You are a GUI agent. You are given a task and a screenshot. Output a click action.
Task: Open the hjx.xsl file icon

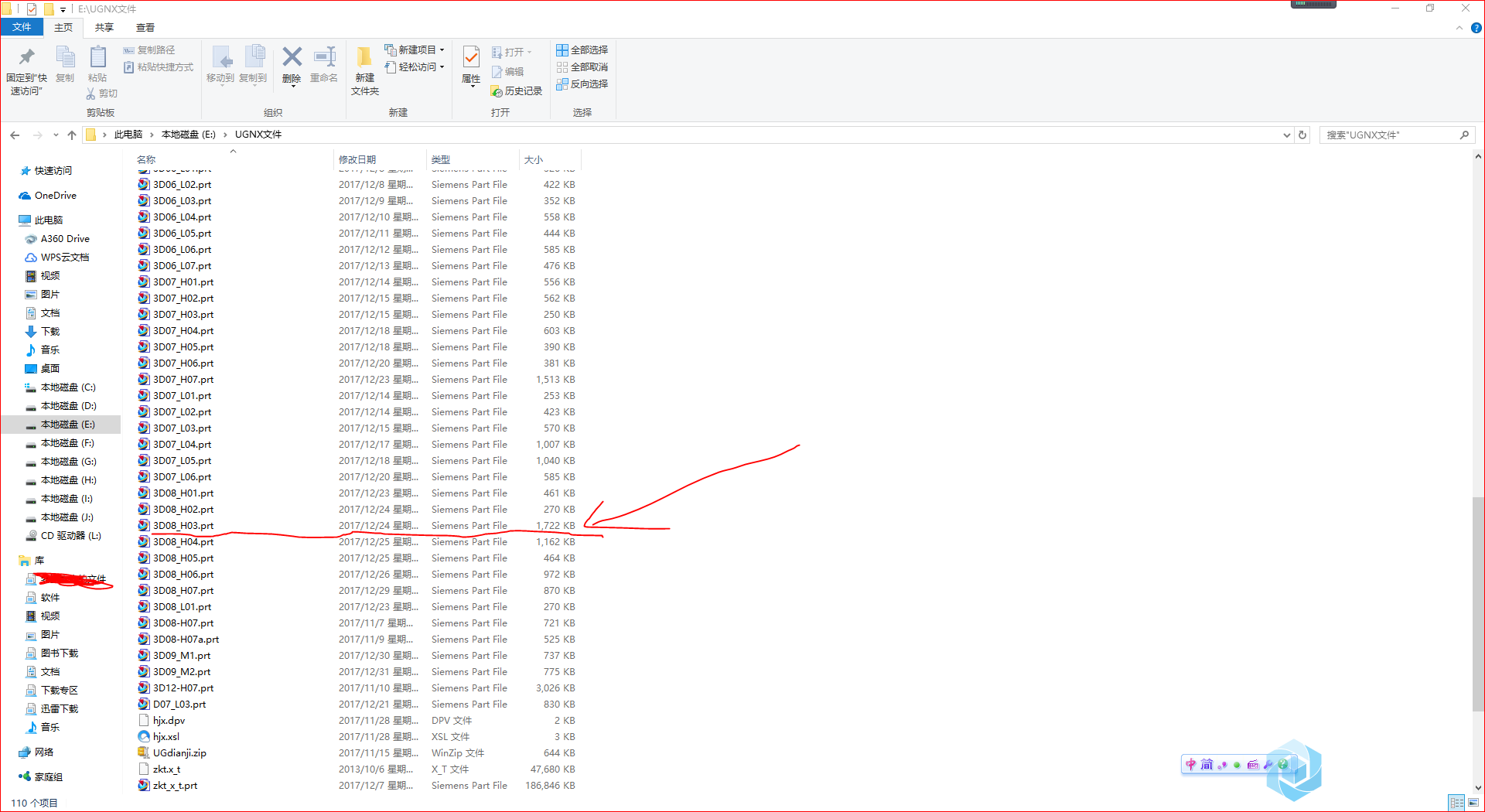[x=144, y=736]
